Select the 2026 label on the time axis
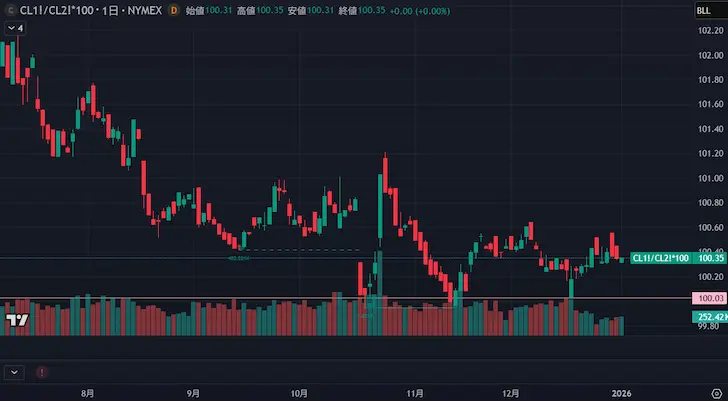 [622, 394]
